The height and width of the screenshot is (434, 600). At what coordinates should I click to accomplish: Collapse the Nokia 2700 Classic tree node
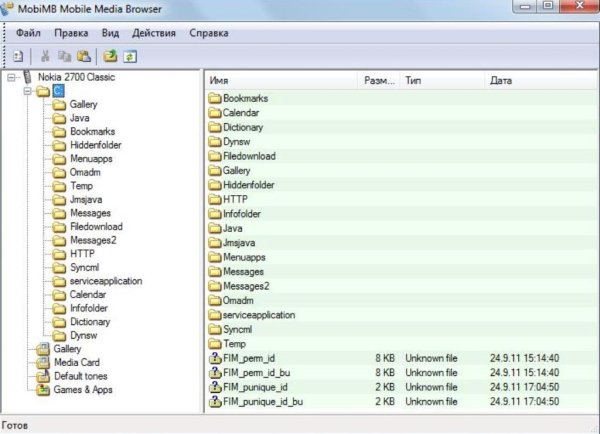coord(11,77)
